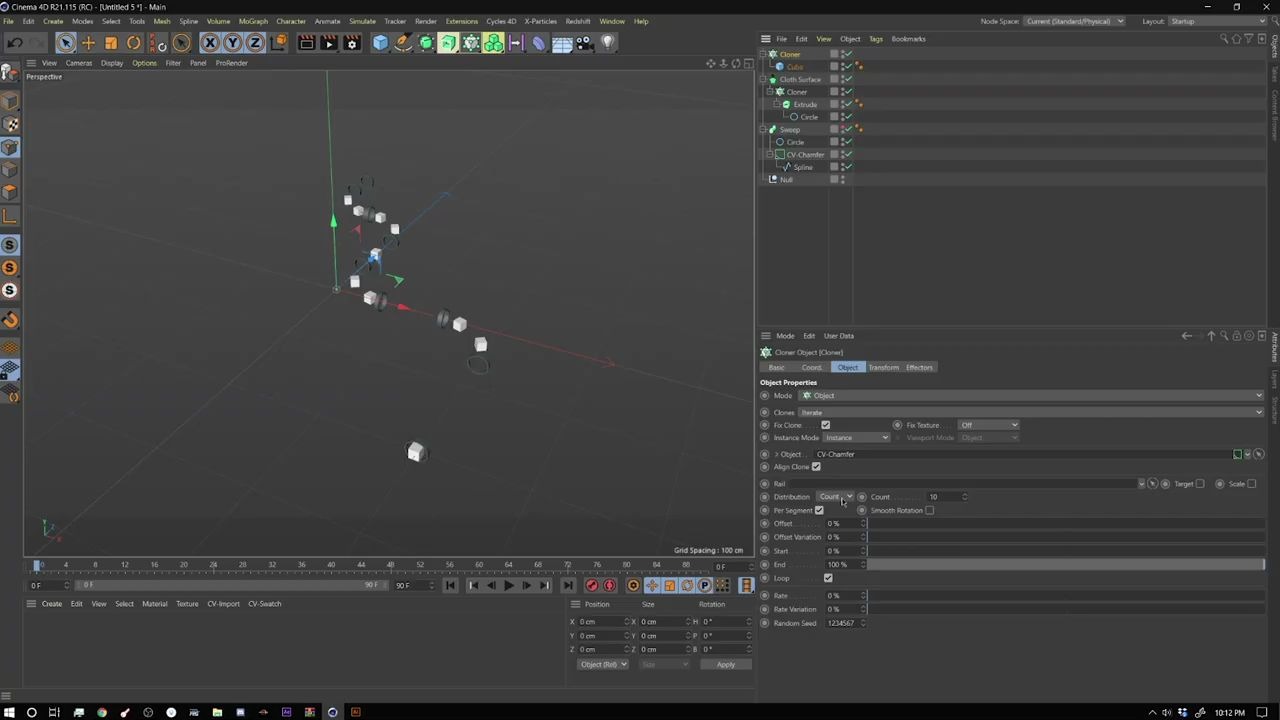Image resolution: width=1280 pixels, height=720 pixels.
Task: Toggle Fix Clone checkbox
Action: (826, 425)
